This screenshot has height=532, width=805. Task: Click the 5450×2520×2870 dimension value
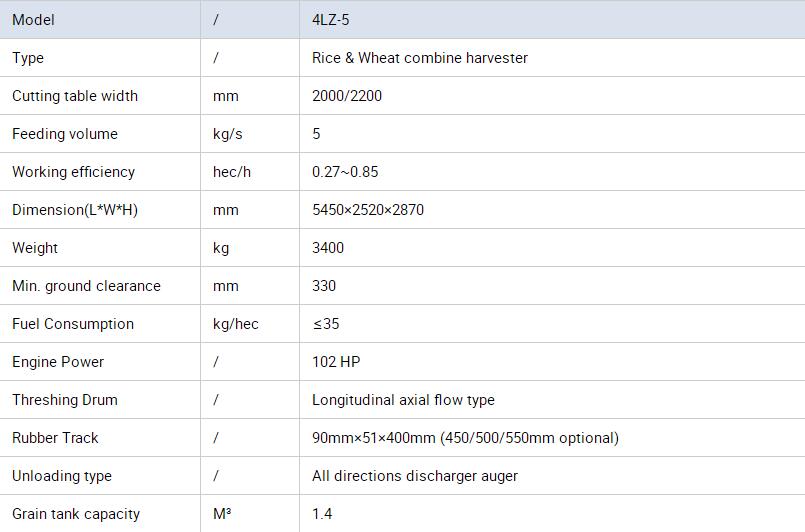[367, 210]
